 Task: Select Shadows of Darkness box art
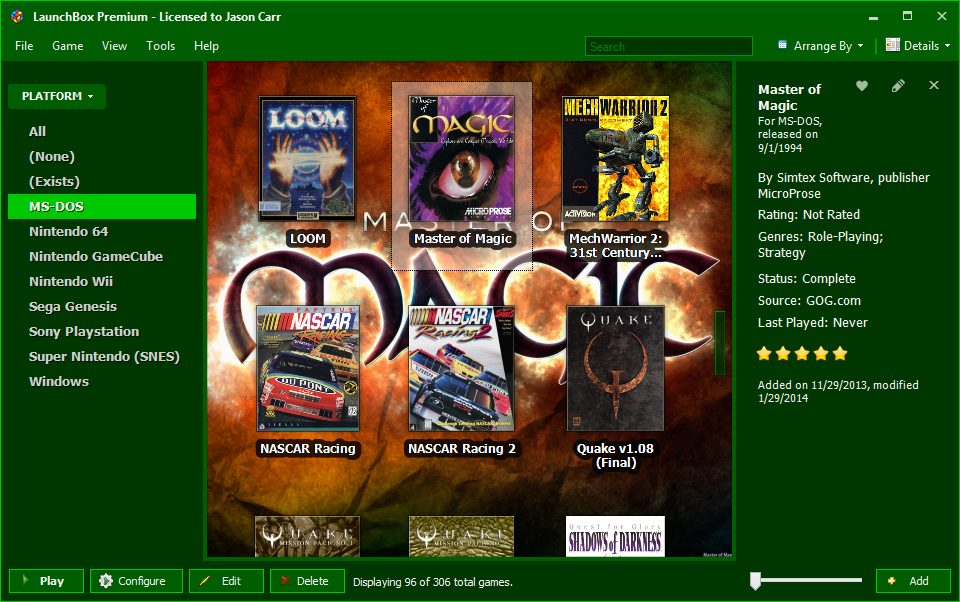(x=615, y=536)
